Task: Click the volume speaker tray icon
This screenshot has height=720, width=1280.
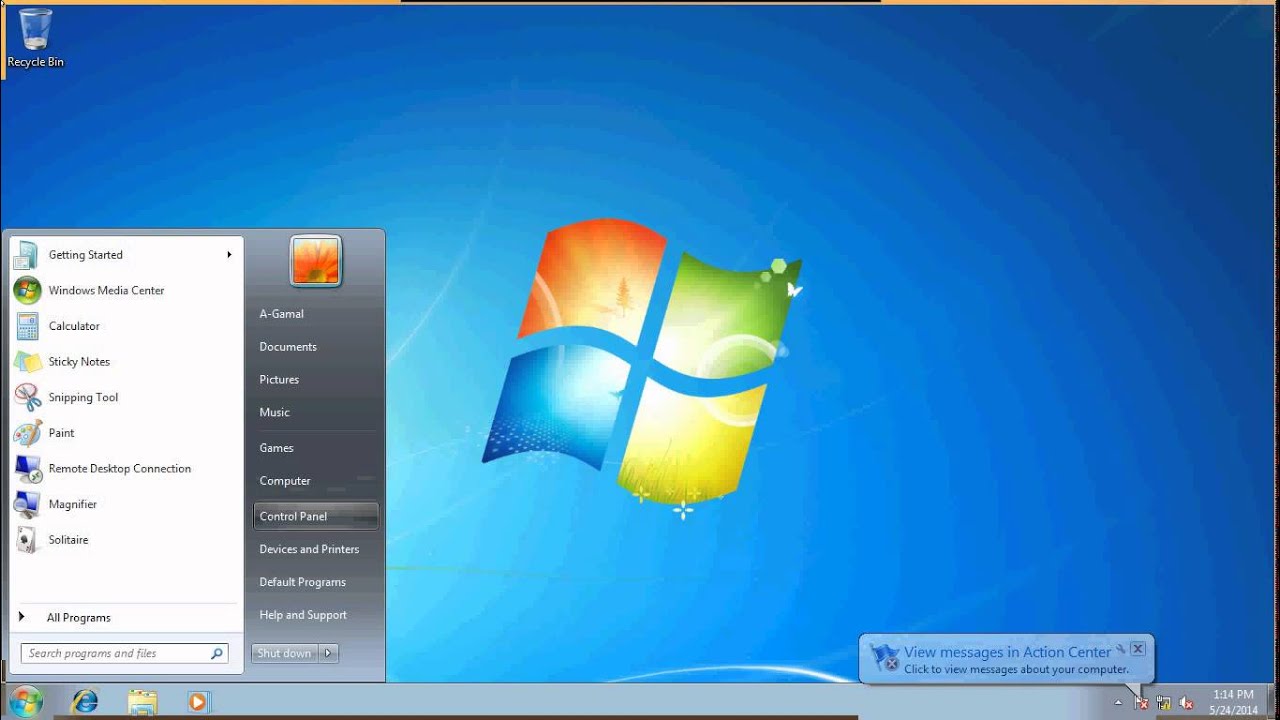Action: 1187,702
